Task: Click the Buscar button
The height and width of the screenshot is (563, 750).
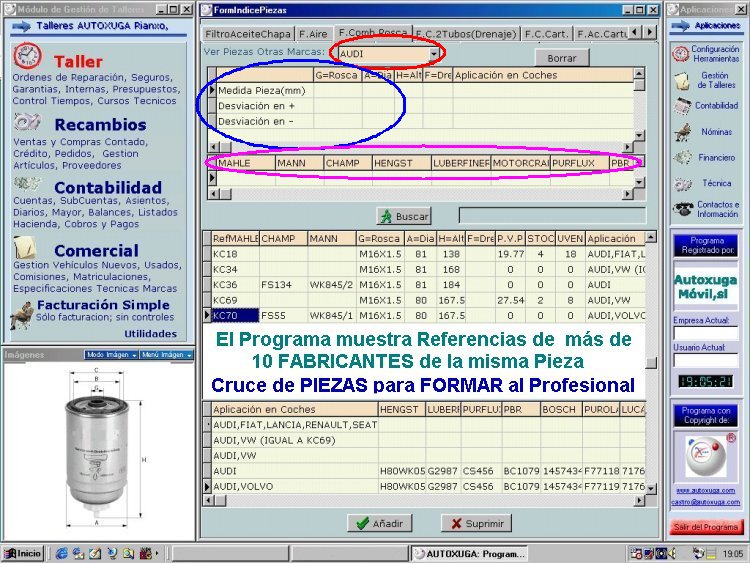Action: [404, 217]
